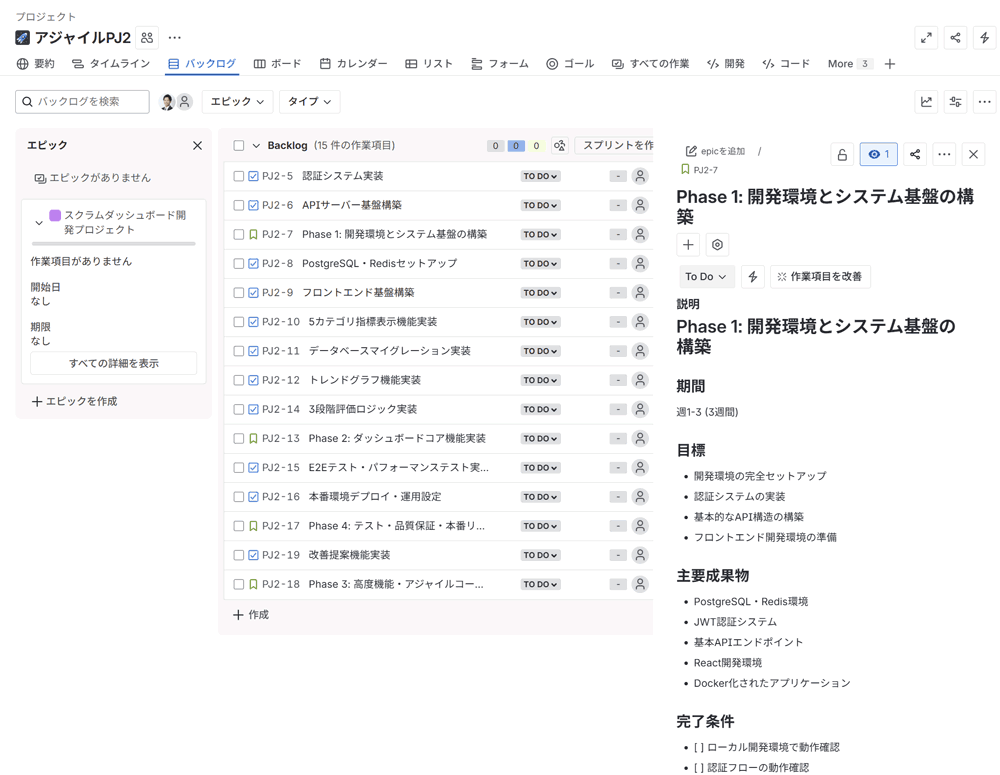This screenshot has height=775, width=1000.
Task: Click the project share icon near top right
Action: pos(955,38)
